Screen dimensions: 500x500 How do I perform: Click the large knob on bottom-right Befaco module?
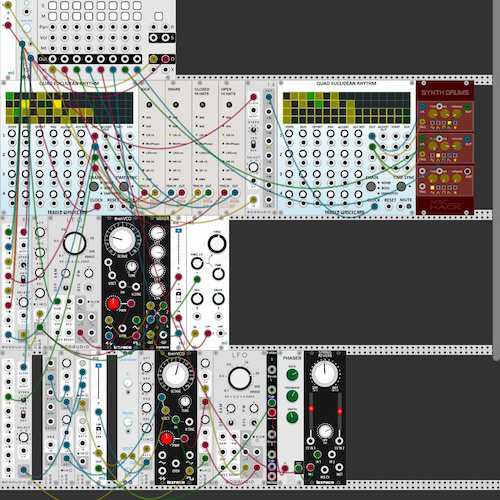(324, 373)
